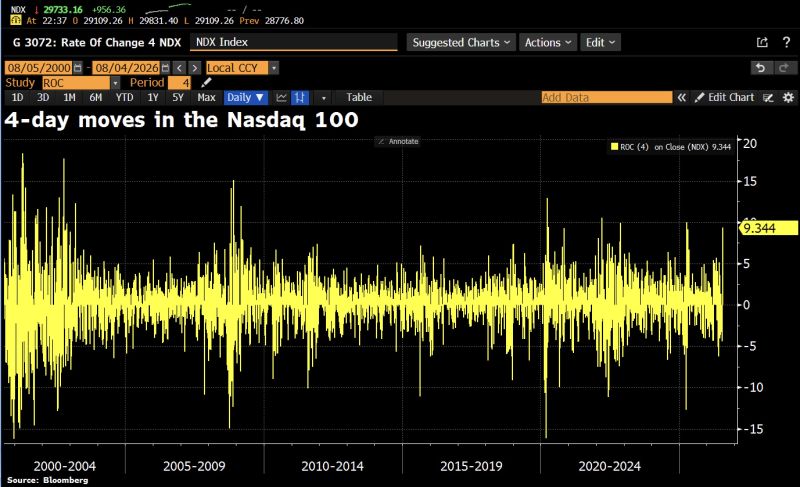800x487 pixels.
Task: Click the G 3072: Rate Of Change 4 NDX title
Action: [x=97, y=42]
